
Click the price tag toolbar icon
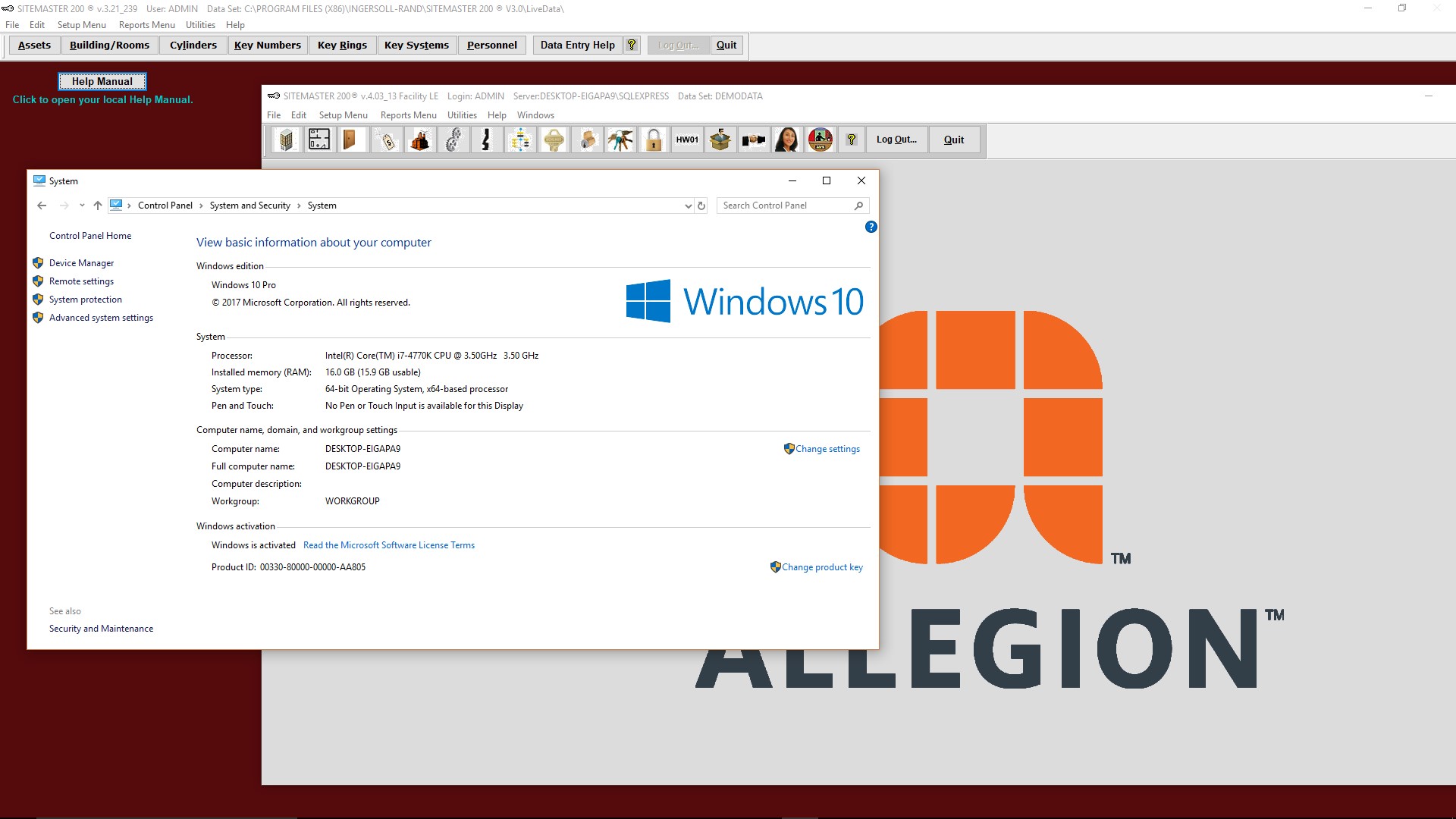[x=386, y=140]
